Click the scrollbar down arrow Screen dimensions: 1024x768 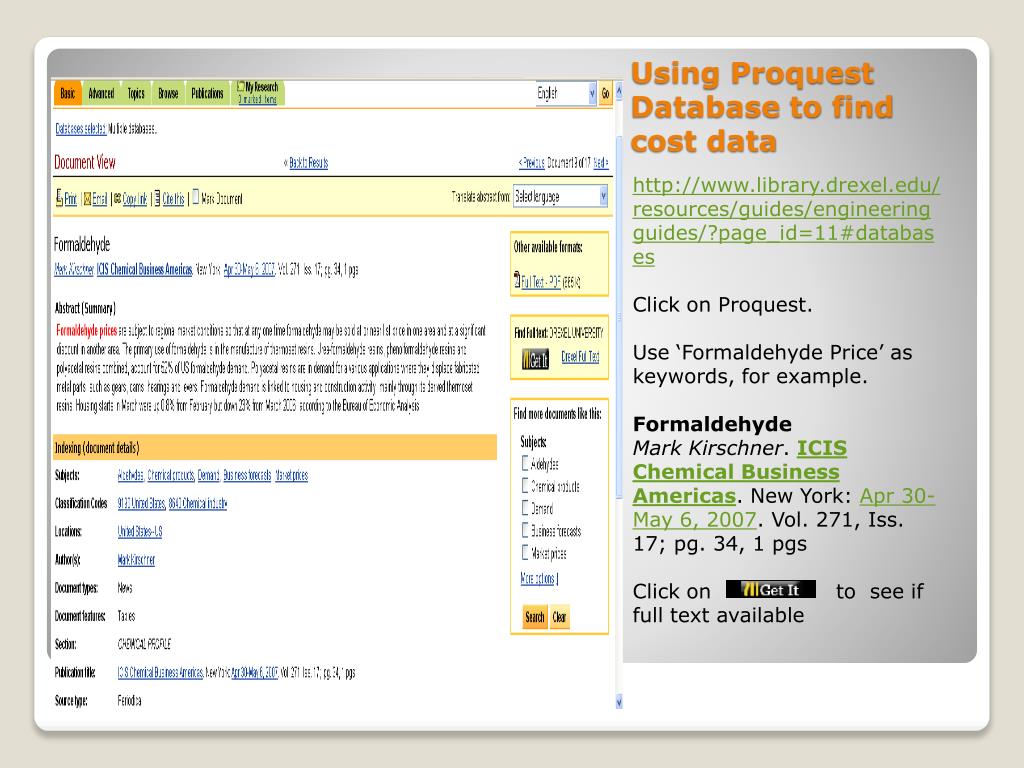point(619,702)
